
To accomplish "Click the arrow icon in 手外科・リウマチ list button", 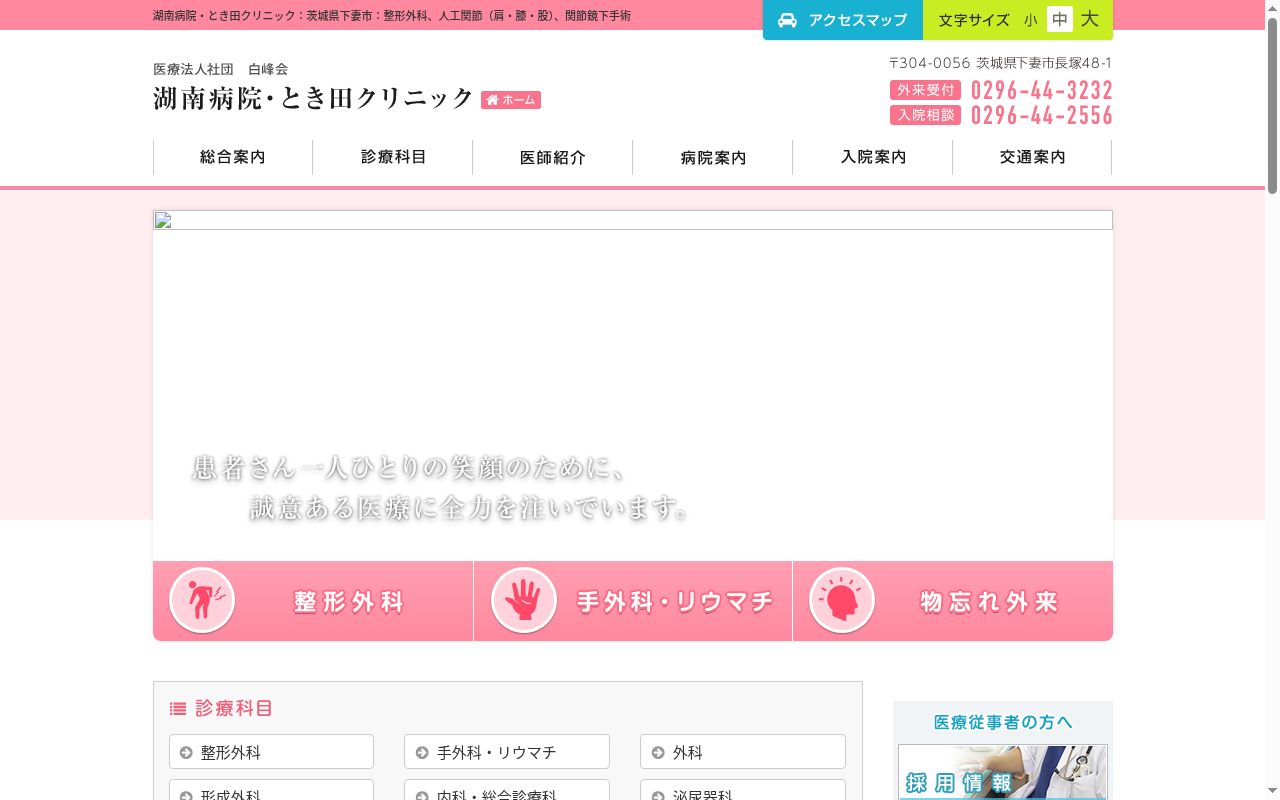I will pos(422,752).
